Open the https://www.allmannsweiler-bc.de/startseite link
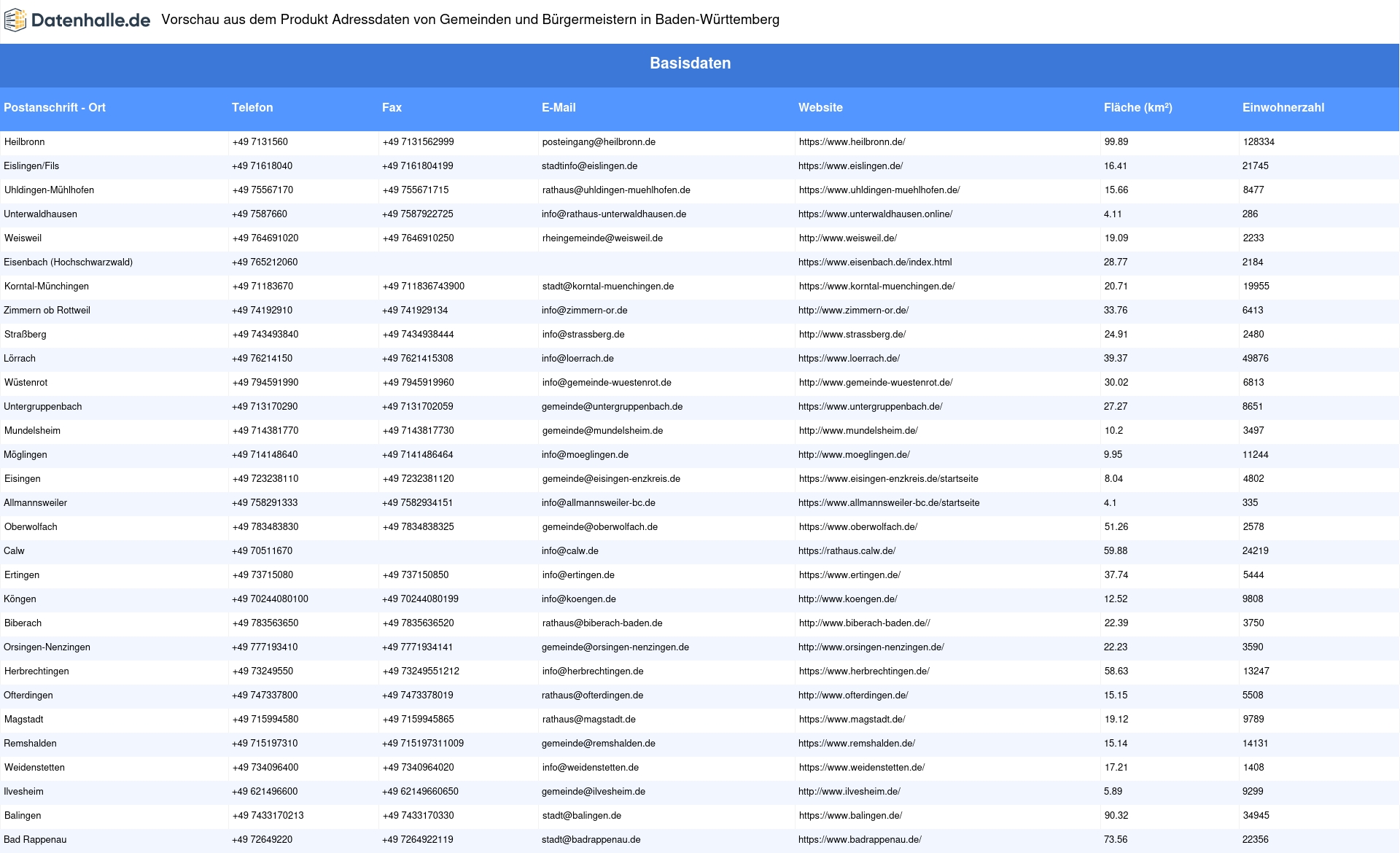This screenshot has height=853, width=1400. (889, 503)
